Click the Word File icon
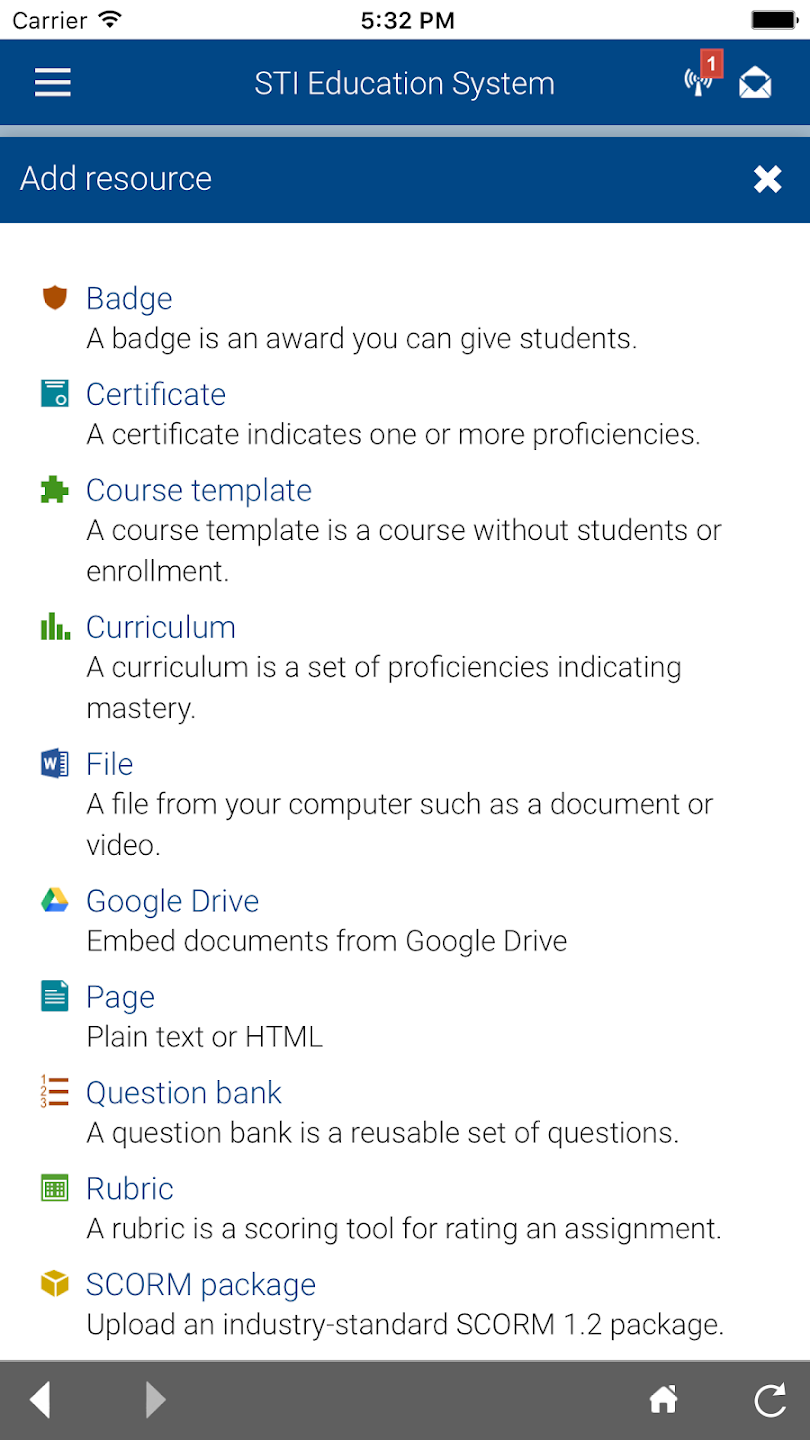Screen dimensions: 810x1440 tap(54, 764)
